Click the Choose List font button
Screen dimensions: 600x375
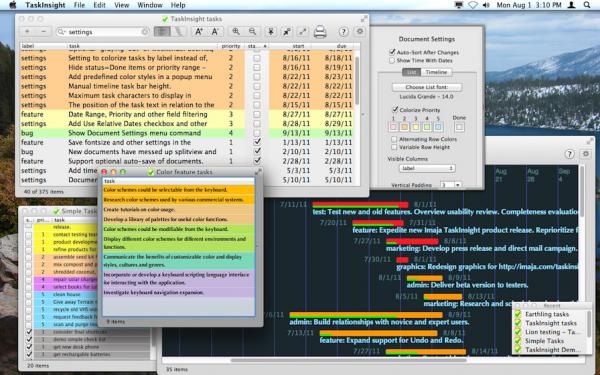click(427, 87)
